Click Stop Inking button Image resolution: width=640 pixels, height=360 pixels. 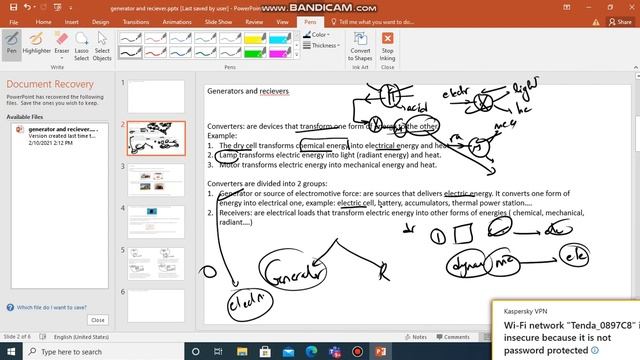point(387,47)
